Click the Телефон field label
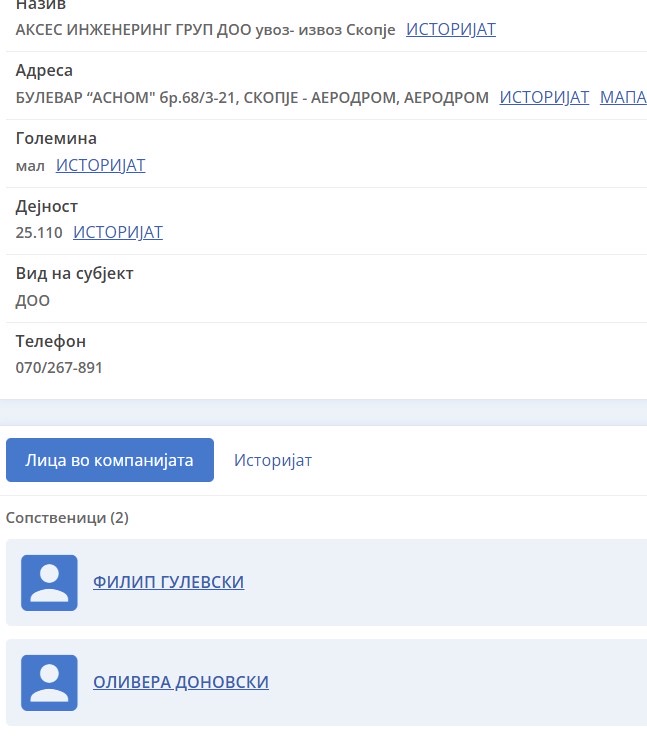 coord(51,342)
